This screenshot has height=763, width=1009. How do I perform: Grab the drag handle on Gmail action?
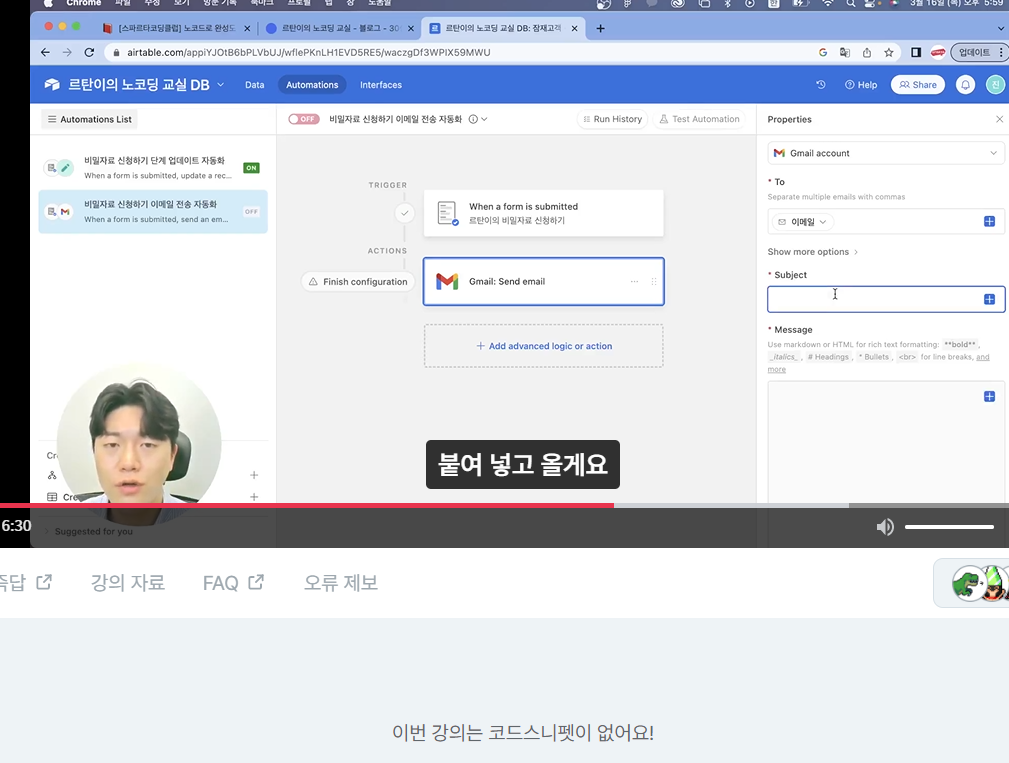(654, 281)
